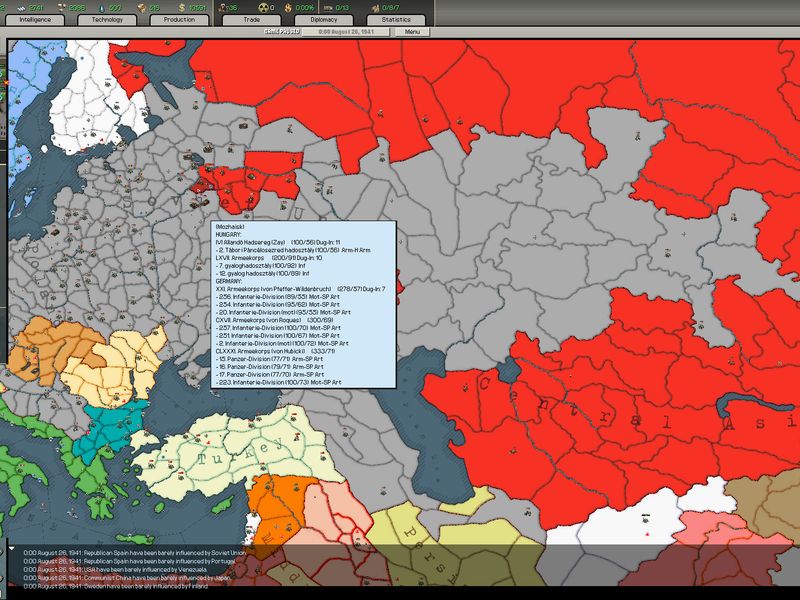Viewport: 800px width, 600px height.
Task: Click the CXVII. Armeekorps (von Roques) line
Action: click(x=274, y=320)
